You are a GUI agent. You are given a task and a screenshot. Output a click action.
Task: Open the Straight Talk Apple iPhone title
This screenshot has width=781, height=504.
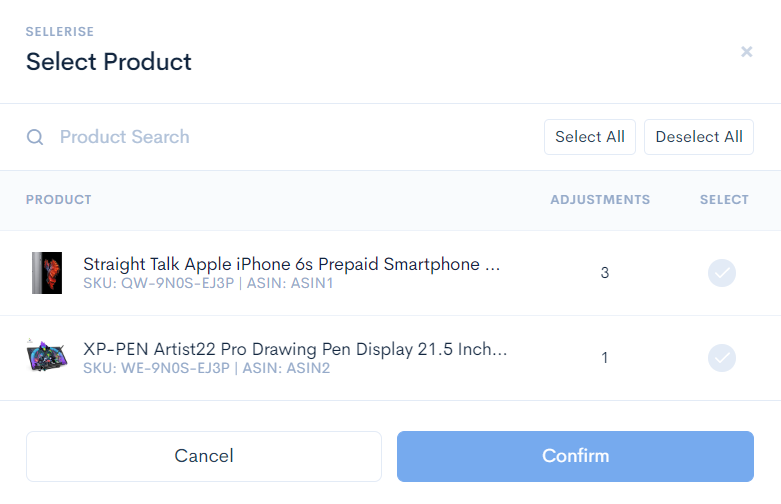click(291, 264)
